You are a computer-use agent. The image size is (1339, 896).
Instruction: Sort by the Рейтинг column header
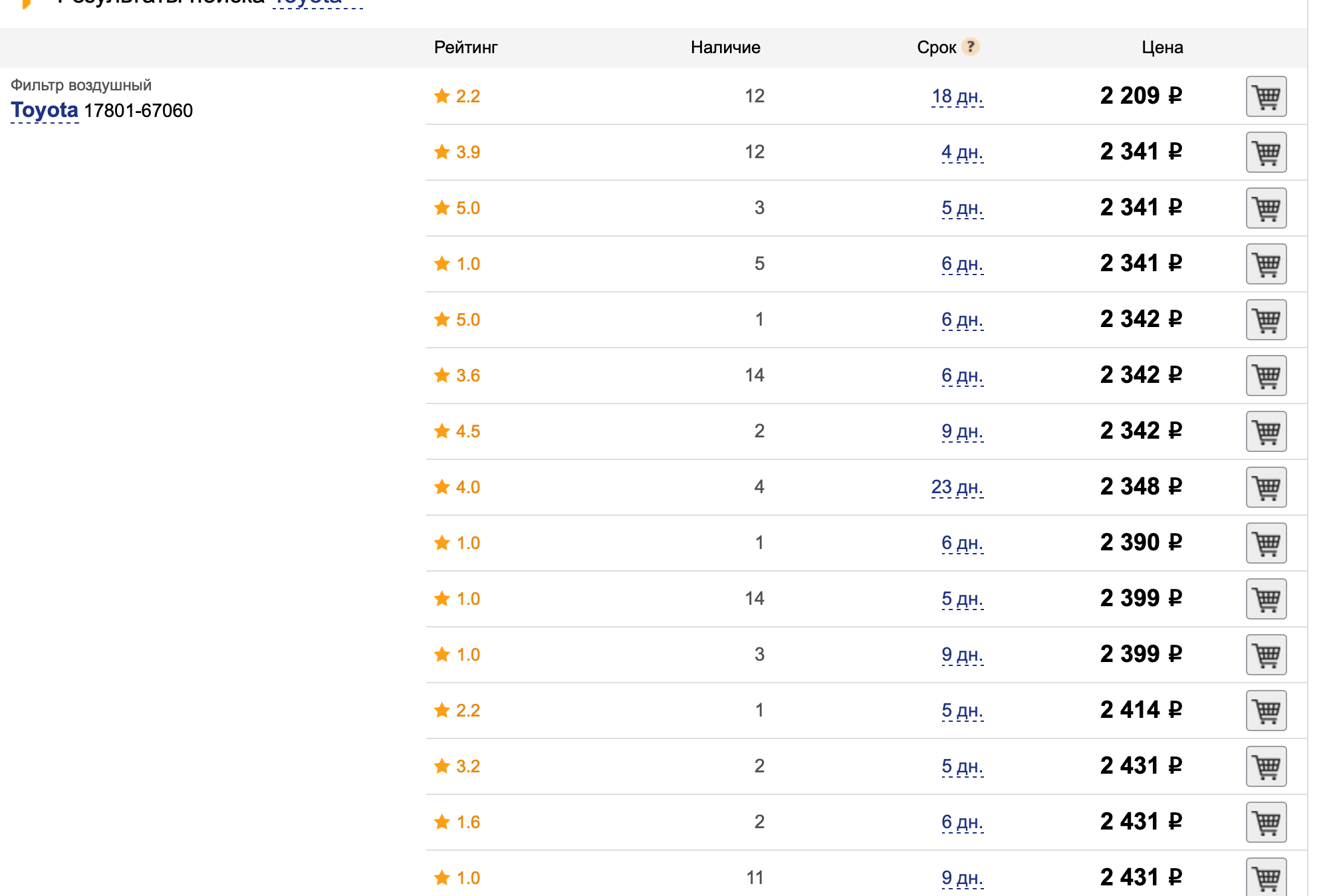(465, 47)
